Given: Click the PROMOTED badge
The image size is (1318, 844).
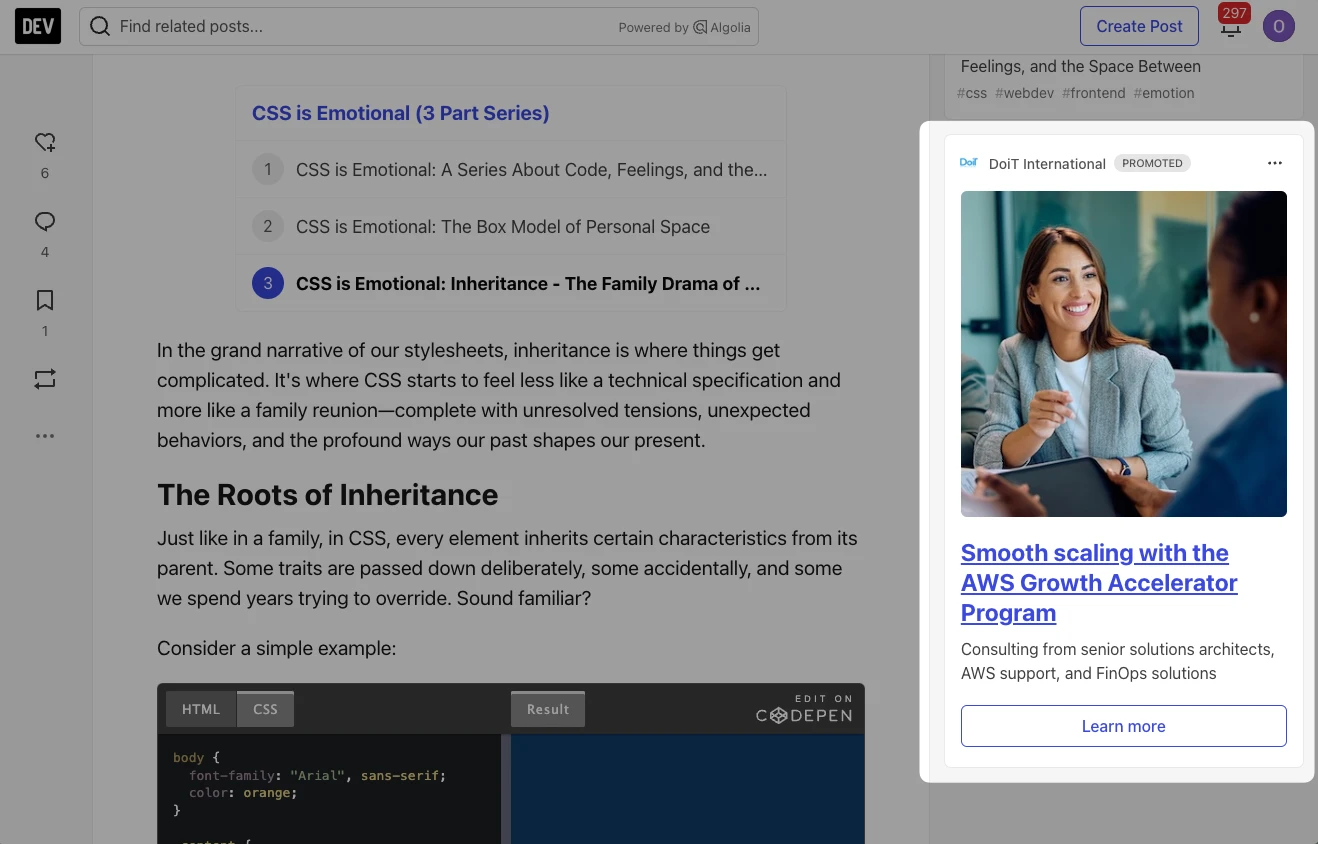Looking at the screenshot, I should pyautogui.click(x=1152, y=163).
